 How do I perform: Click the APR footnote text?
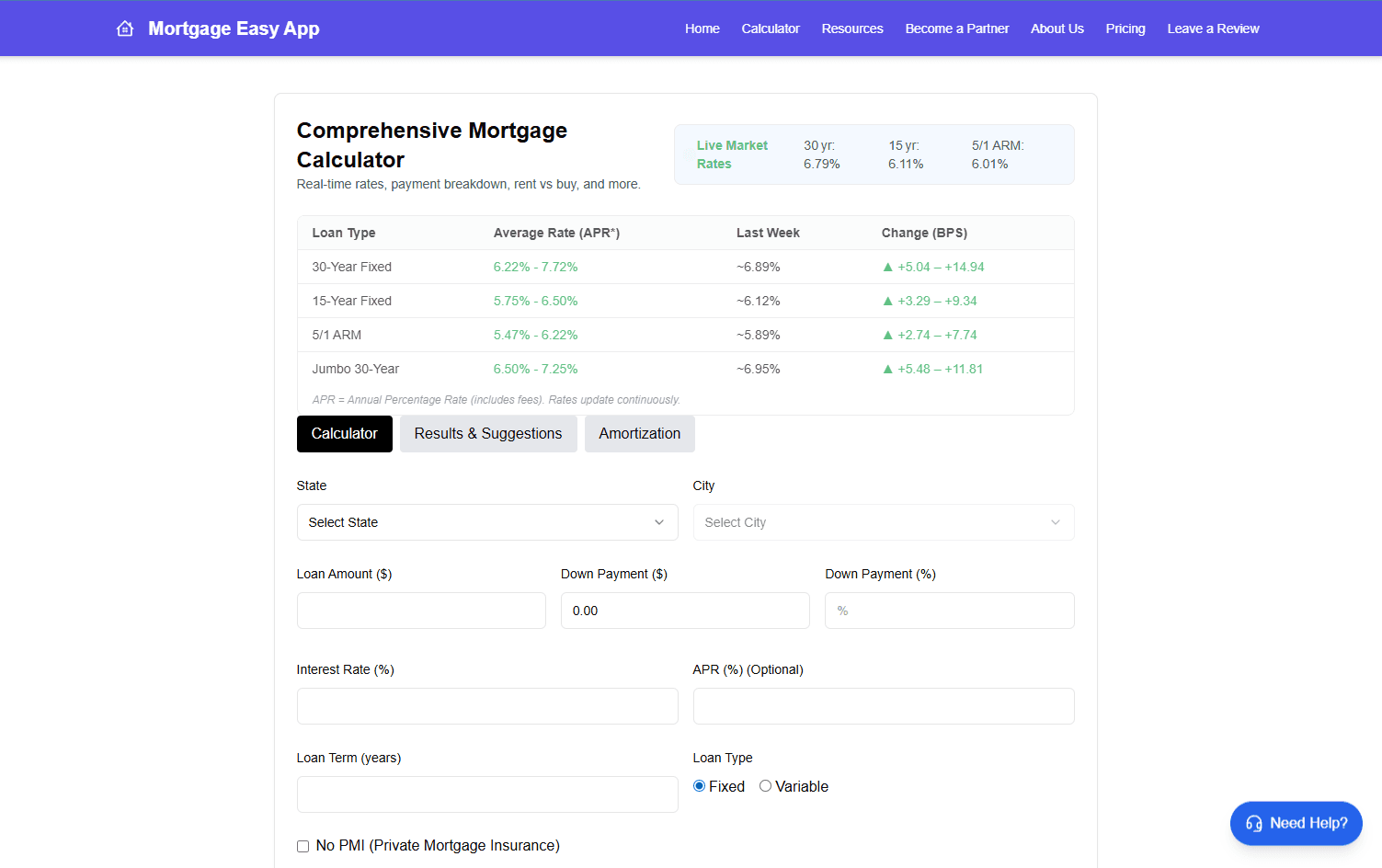pyautogui.click(x=497, y=400)
